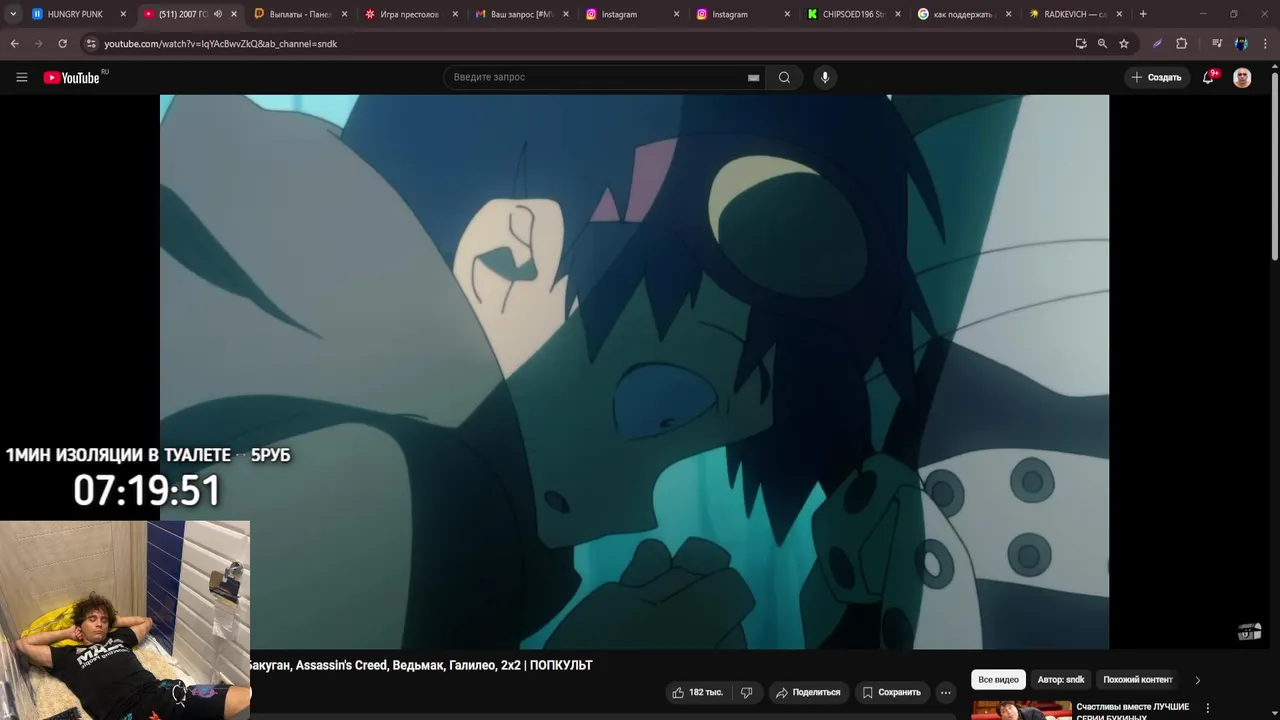This screenshot has width=1280, height=720.
Task: Open the zoom magnifier in address bar
Action: (x=1102, y=44)
